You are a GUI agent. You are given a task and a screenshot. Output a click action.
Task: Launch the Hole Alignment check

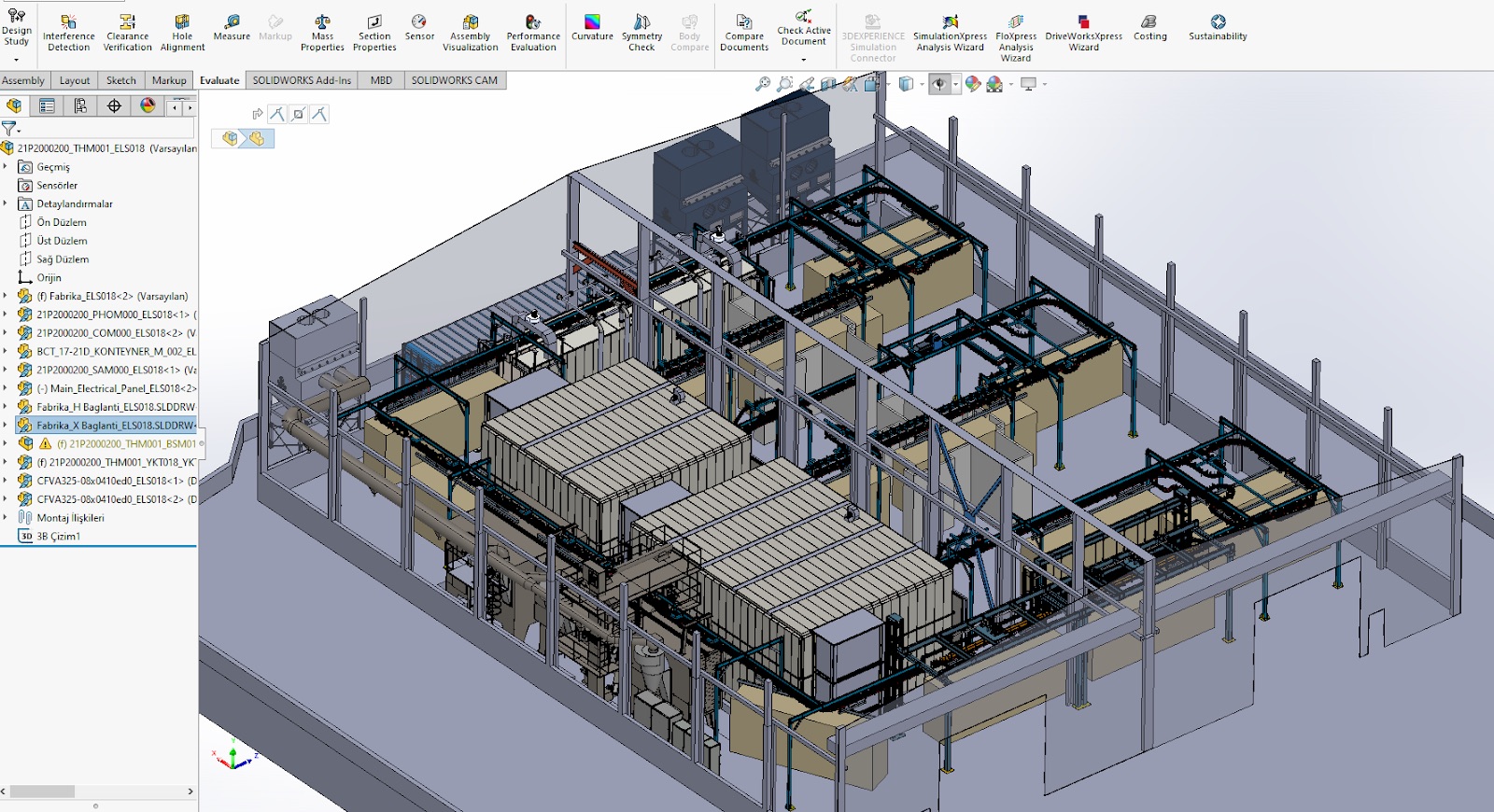[x=182, y=33]
